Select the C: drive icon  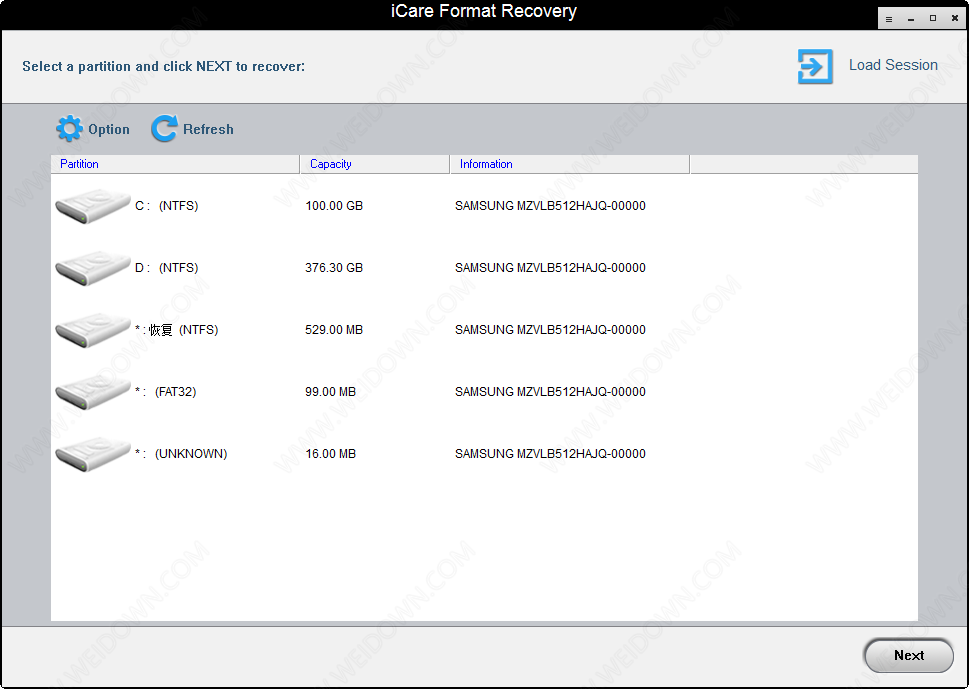tap(93, 206)
